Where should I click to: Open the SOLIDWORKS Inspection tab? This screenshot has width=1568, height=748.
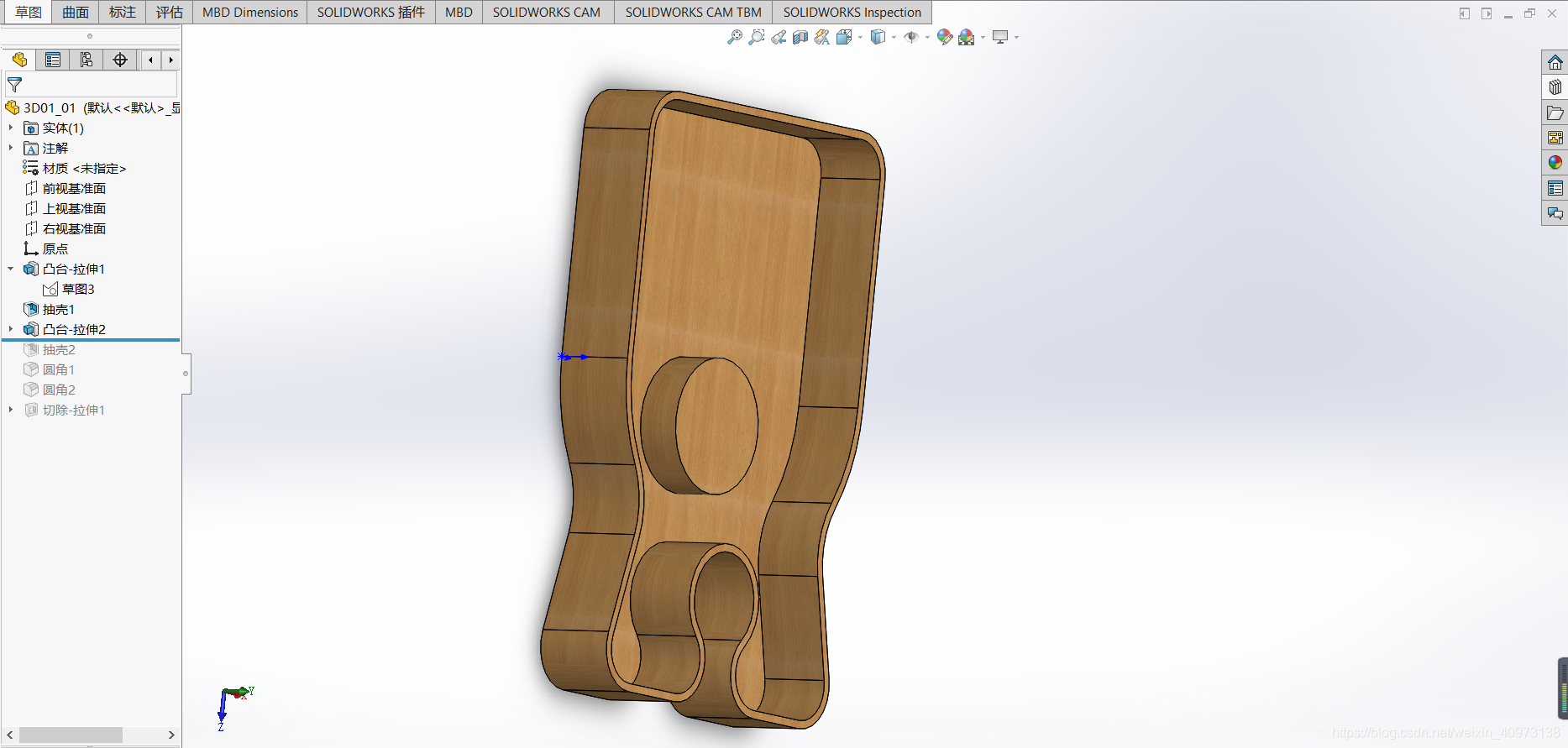[x=852, y=12]
